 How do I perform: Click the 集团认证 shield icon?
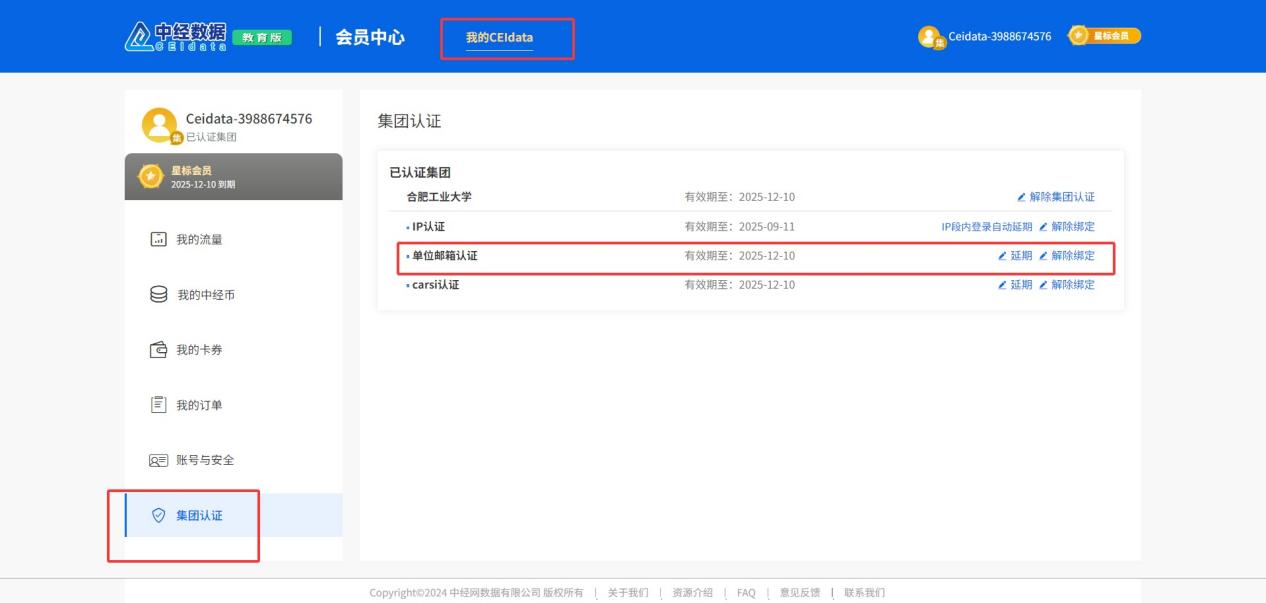(x=158, y=516)
